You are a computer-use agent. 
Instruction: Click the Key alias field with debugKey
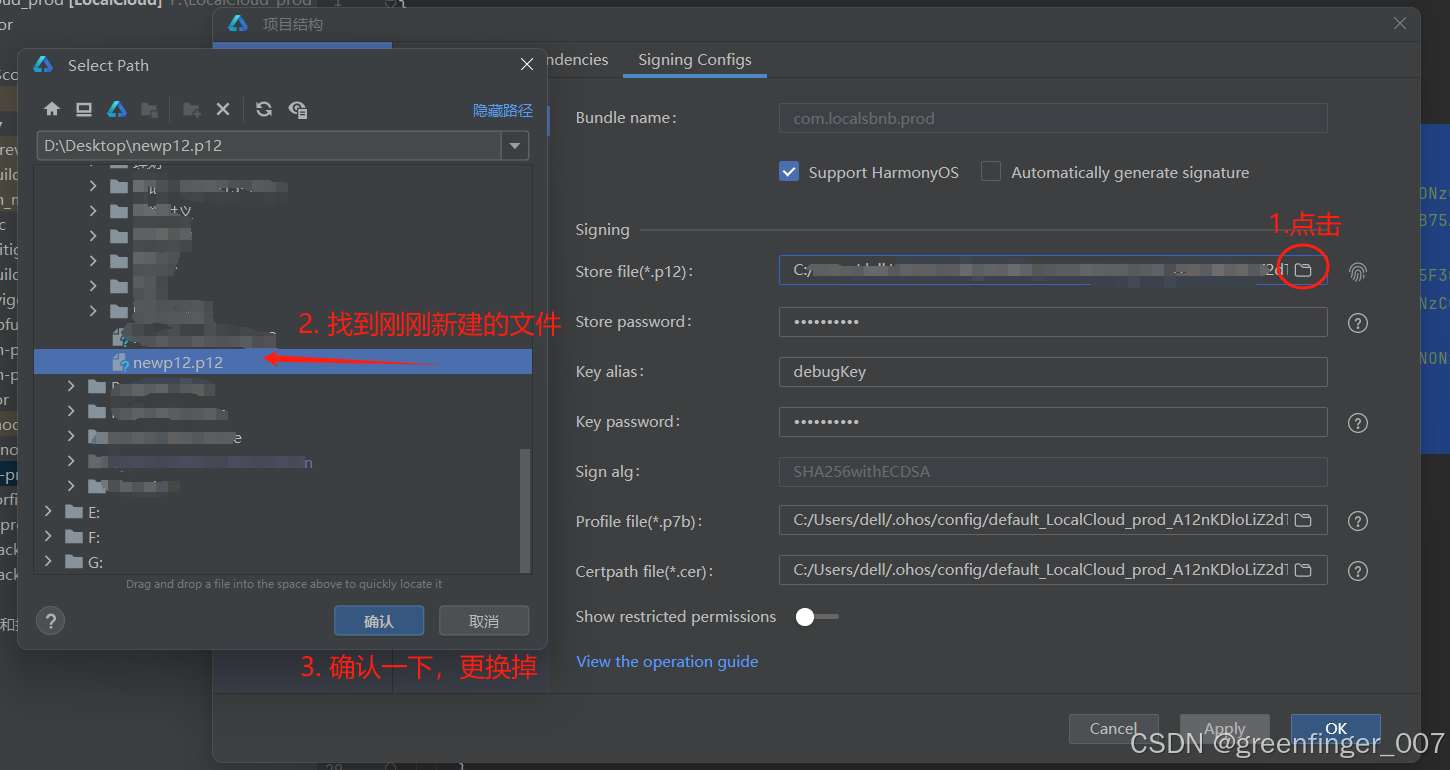pyautogui.click(x=1053, y=372)
